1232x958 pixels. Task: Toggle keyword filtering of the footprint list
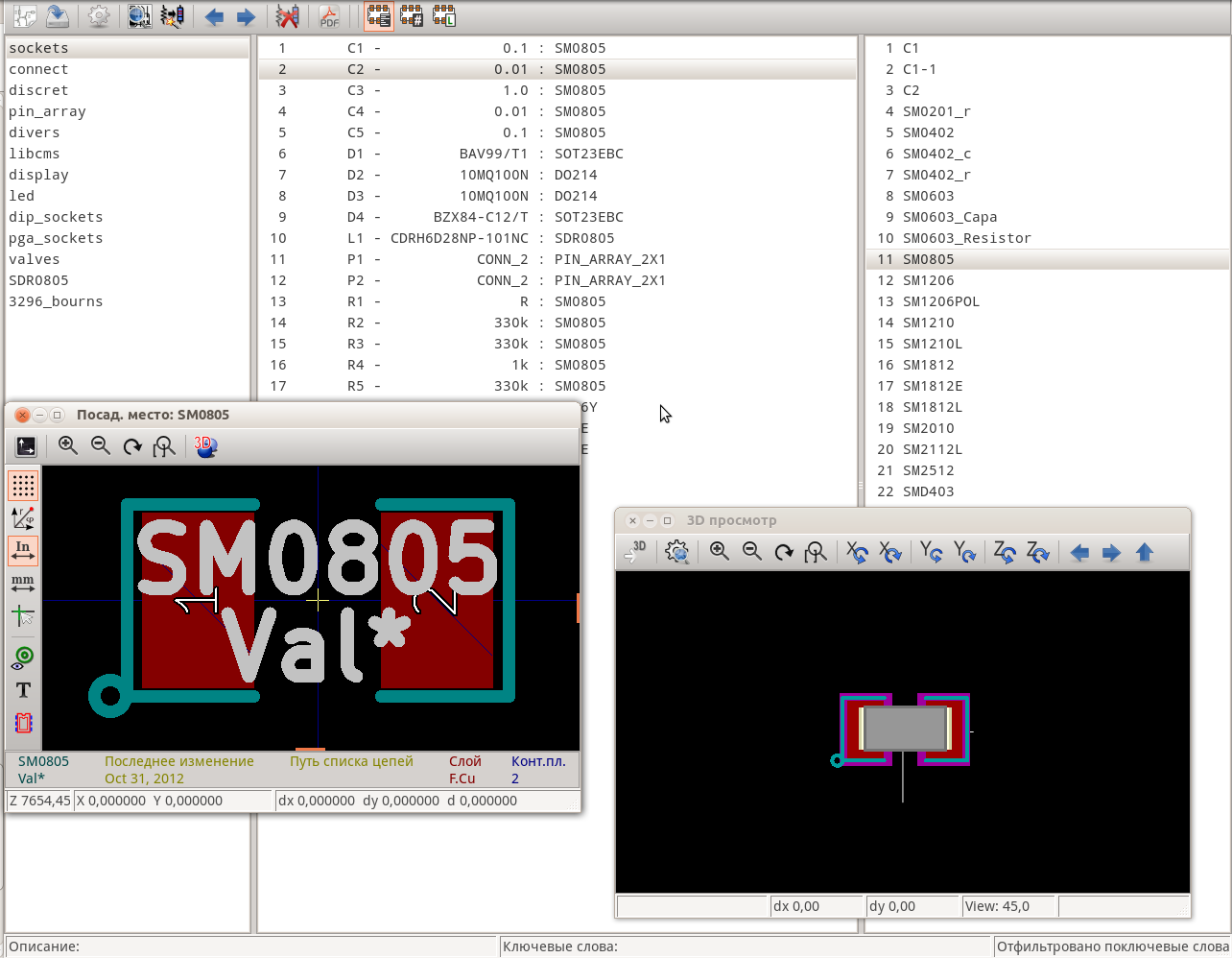[x=379, y=16]
